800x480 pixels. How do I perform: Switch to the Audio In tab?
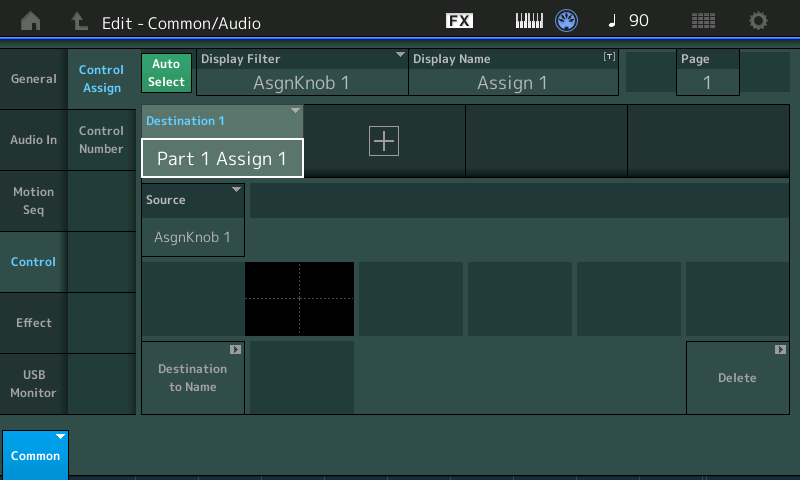click(x=34, y=140)
